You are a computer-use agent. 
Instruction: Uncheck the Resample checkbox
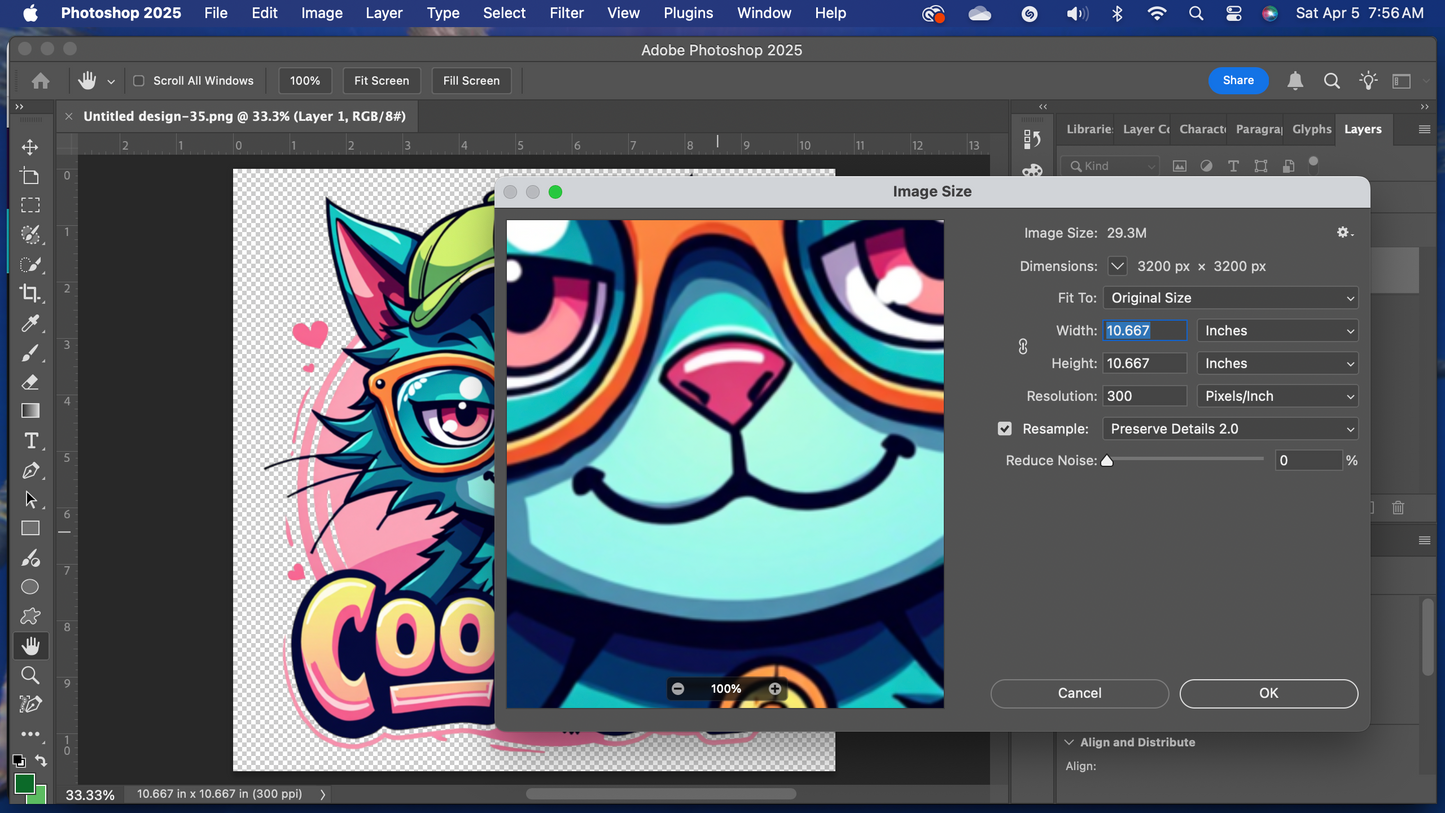[x=1005, y=429]
